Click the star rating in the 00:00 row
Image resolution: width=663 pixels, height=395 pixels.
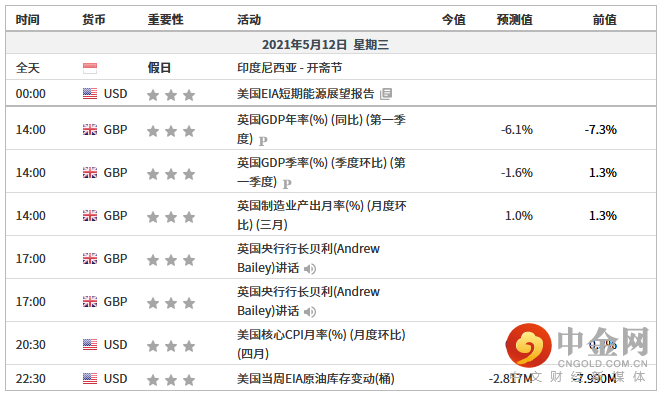click(x=171, y=95)
